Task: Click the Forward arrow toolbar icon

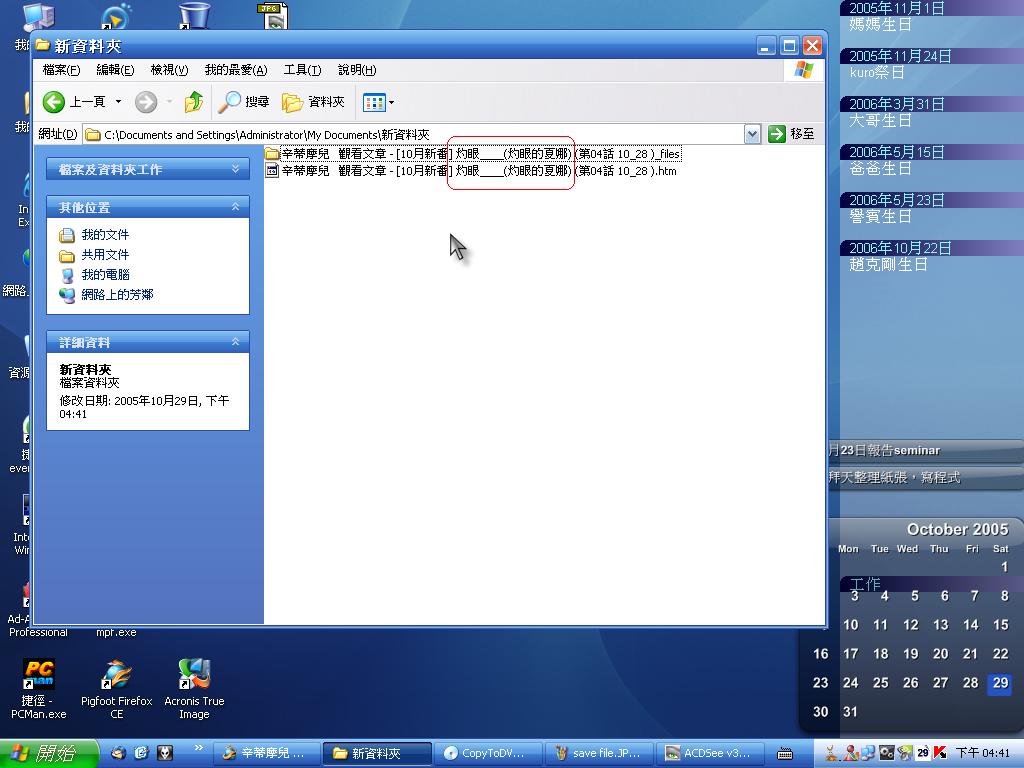Action: point(146,102)
